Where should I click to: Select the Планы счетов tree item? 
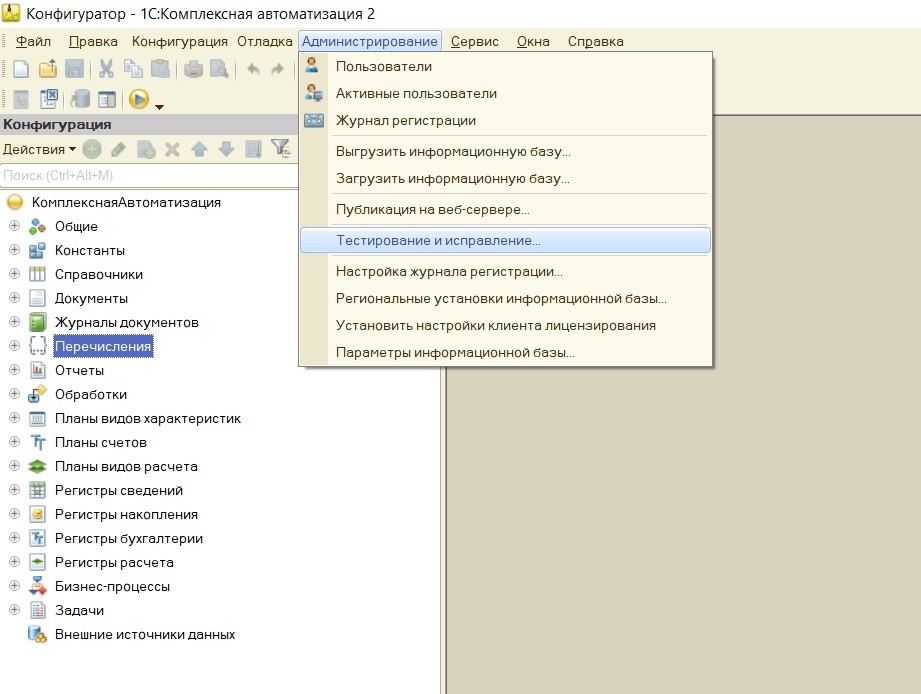click(x=100, y=443)
